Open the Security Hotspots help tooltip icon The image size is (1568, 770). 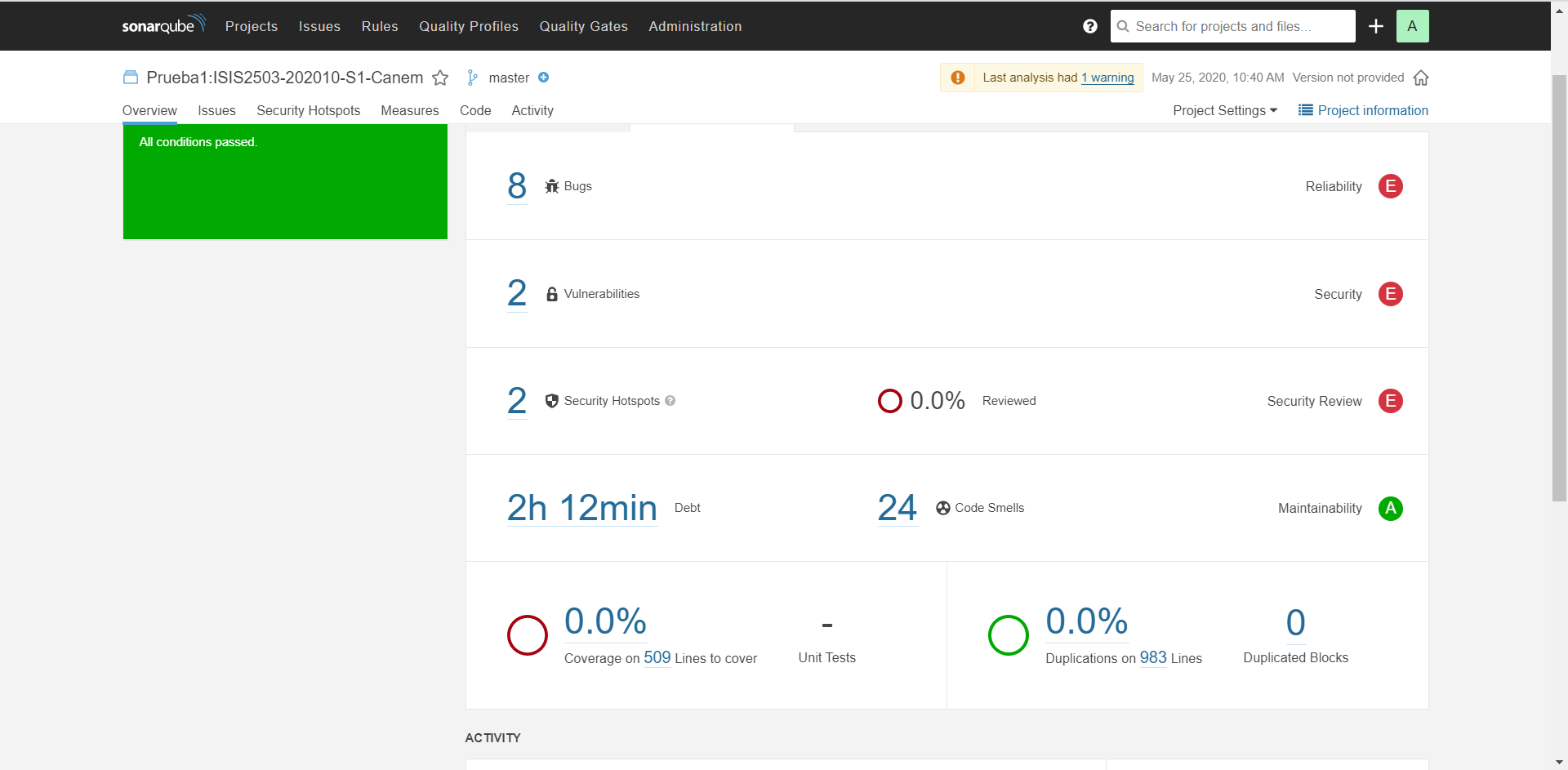coord(670,401)
